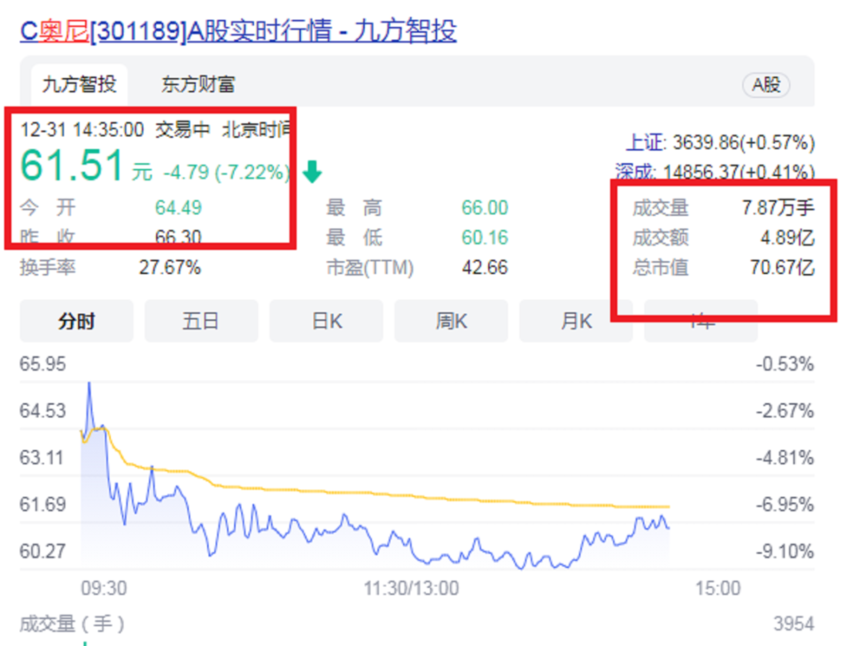Viewport: 860px width, 646px height.
Task: Click the 今开 value 64.49
Action: [x=178, y=208]
